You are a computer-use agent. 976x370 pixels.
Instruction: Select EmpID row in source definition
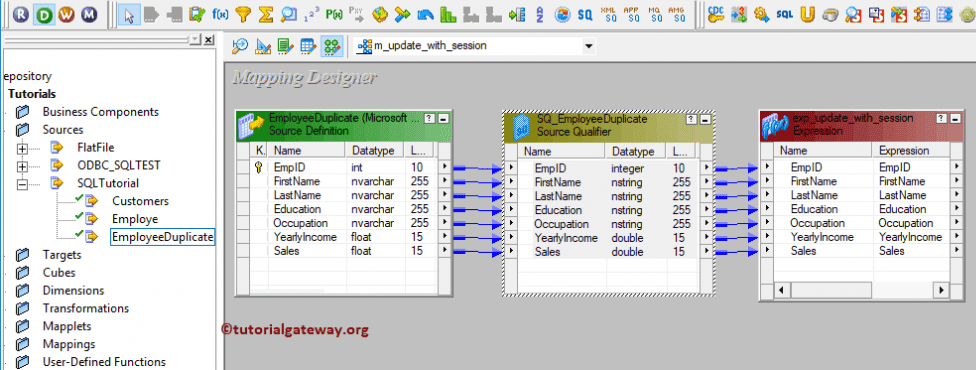click(344, 168)
